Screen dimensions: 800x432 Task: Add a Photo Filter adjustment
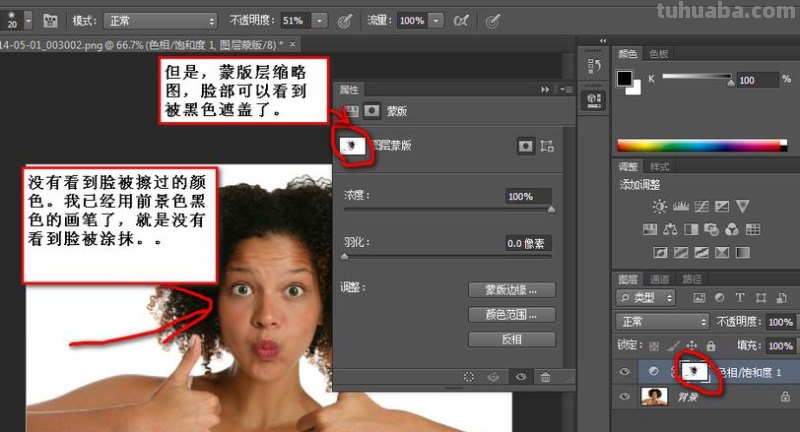[711, 230]
